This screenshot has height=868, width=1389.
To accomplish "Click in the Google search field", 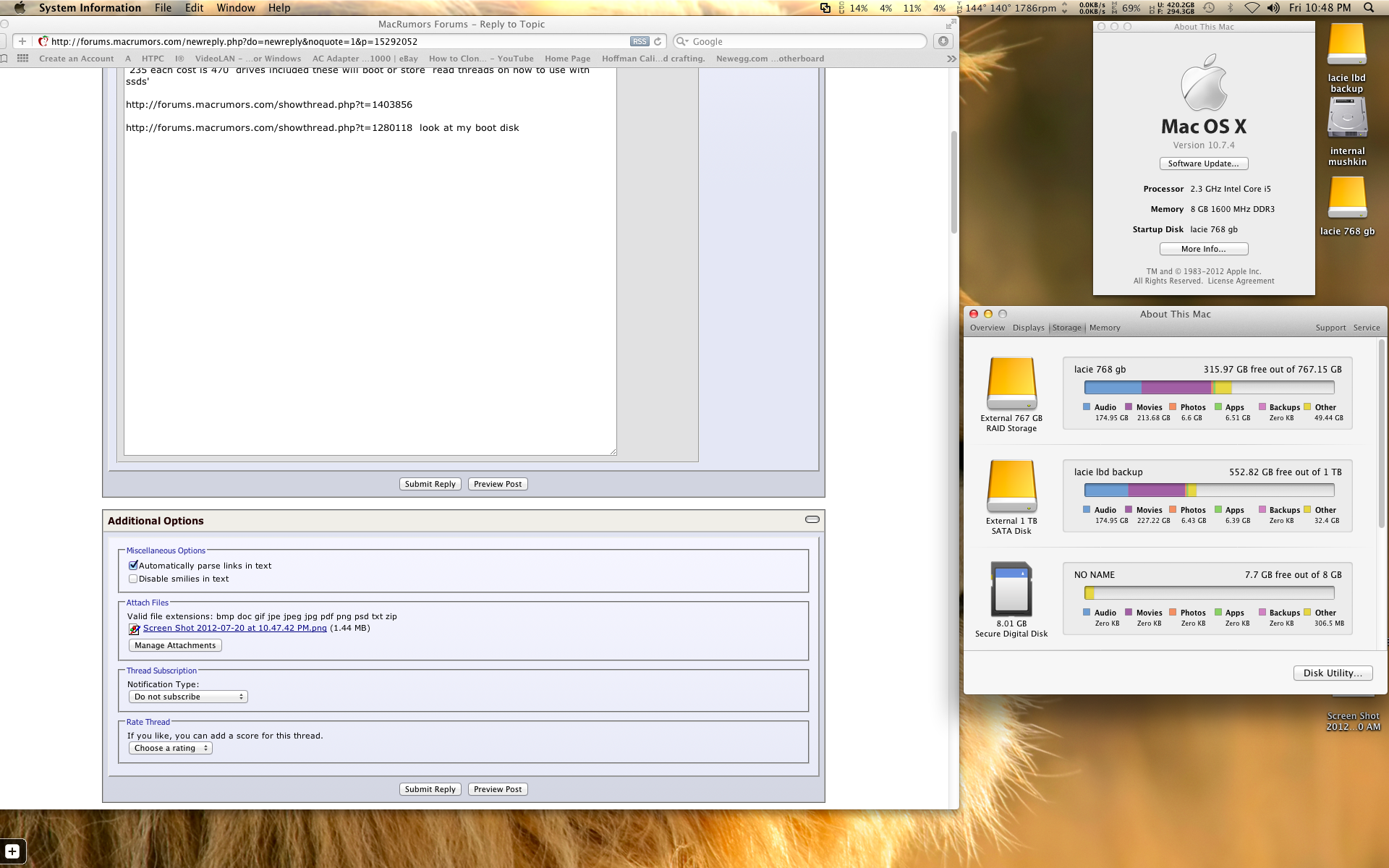I will 799,41.
